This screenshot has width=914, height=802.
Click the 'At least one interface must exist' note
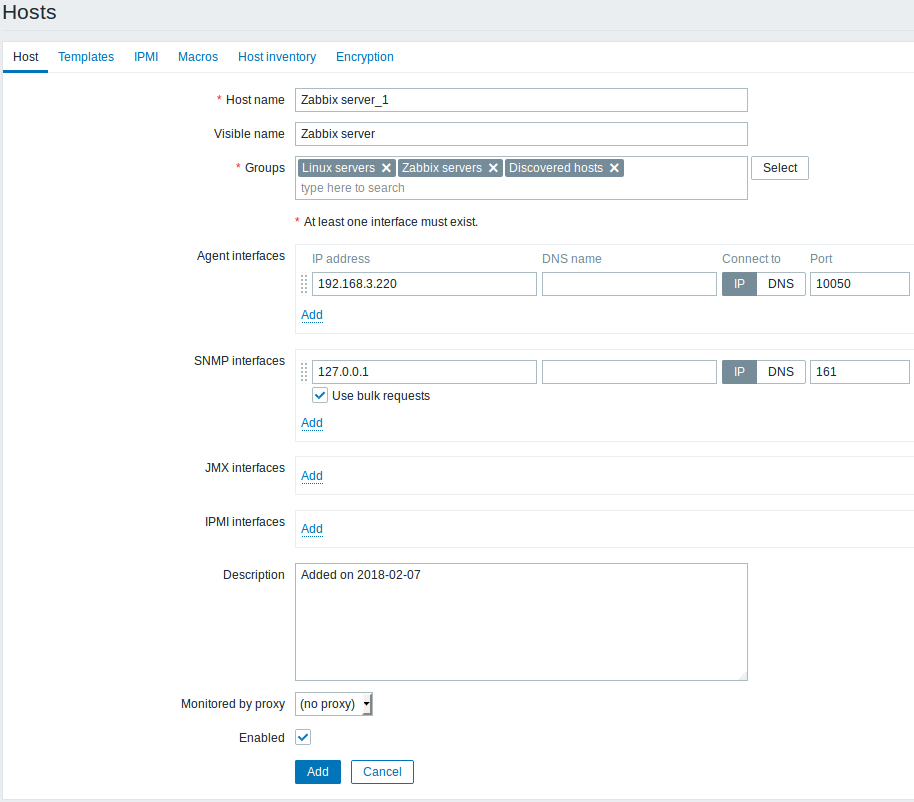coord(391,222)
